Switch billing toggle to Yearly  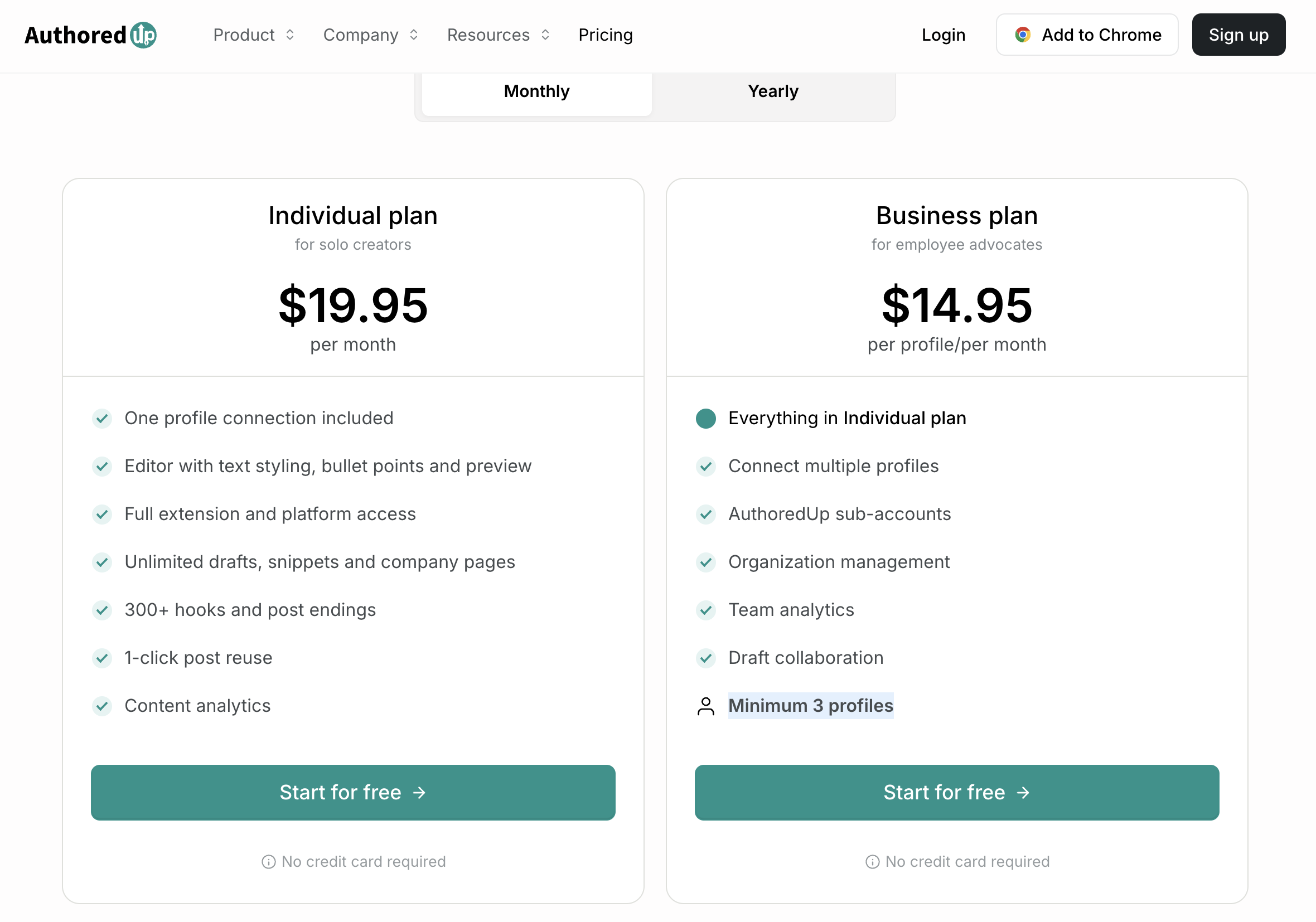coord(773,91)
